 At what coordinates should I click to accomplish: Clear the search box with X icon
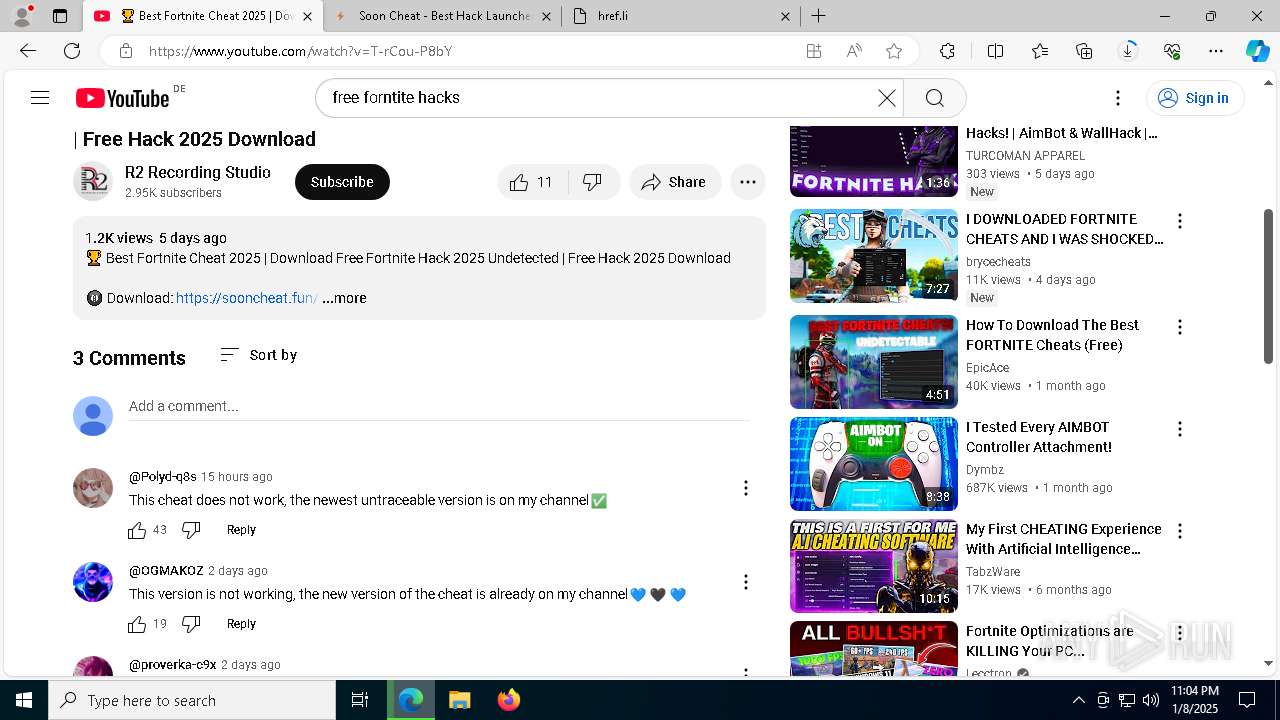[887, 97]
